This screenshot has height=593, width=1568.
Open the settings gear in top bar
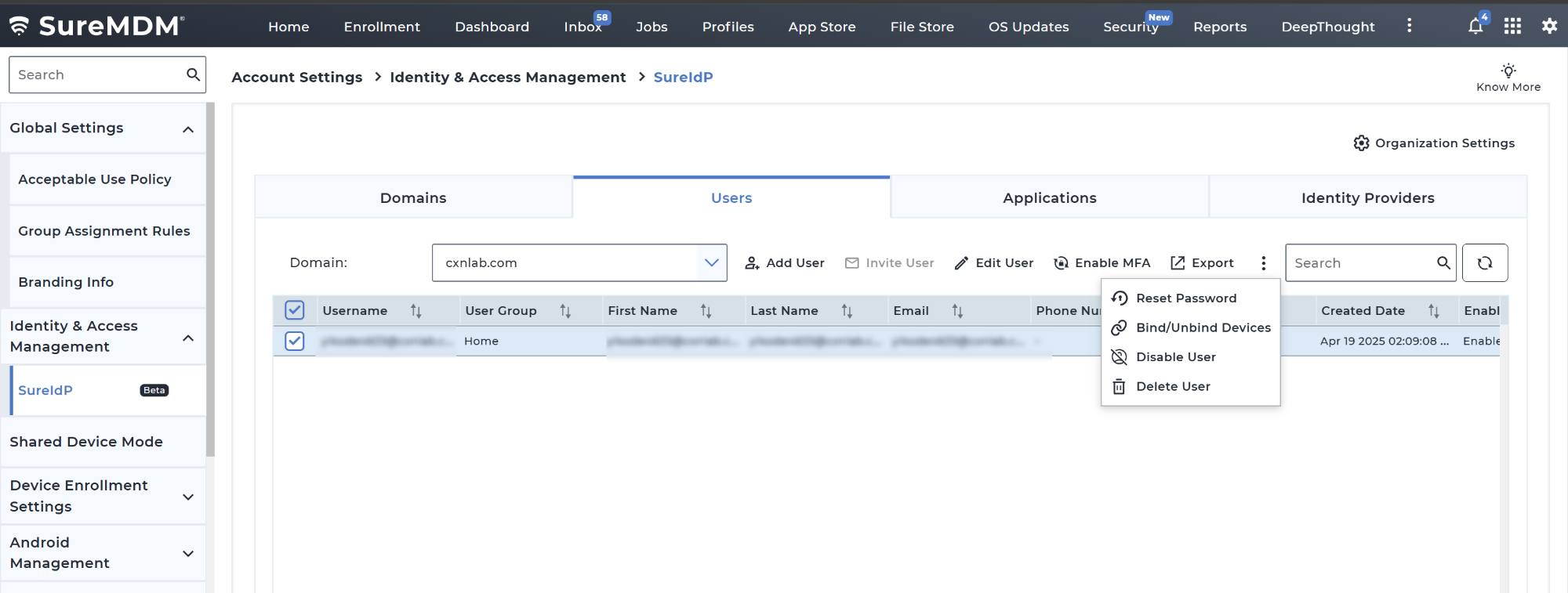click(1549, 27)
